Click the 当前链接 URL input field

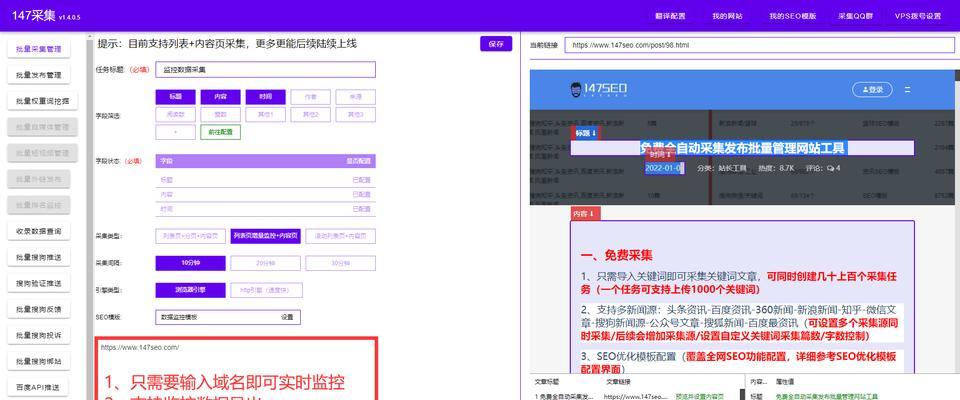[759, 45]
